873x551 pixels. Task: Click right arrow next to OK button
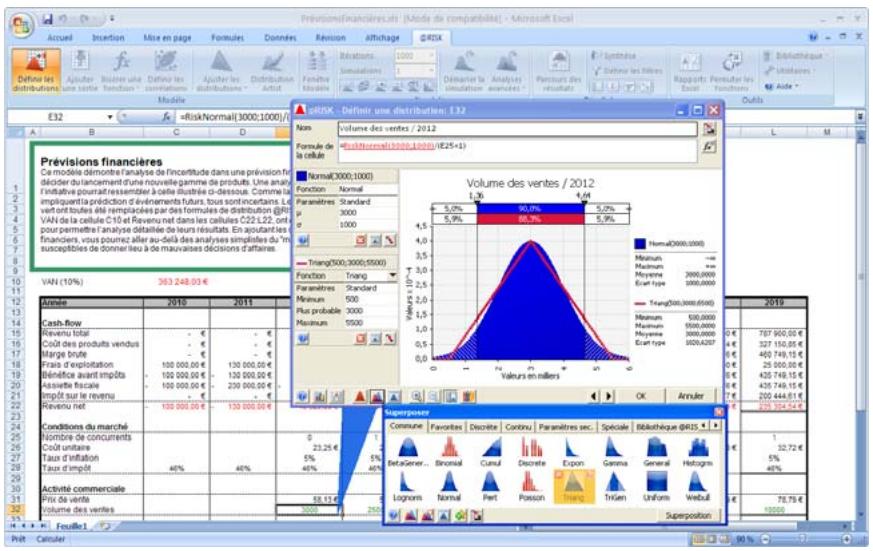[x=608, y=396]
